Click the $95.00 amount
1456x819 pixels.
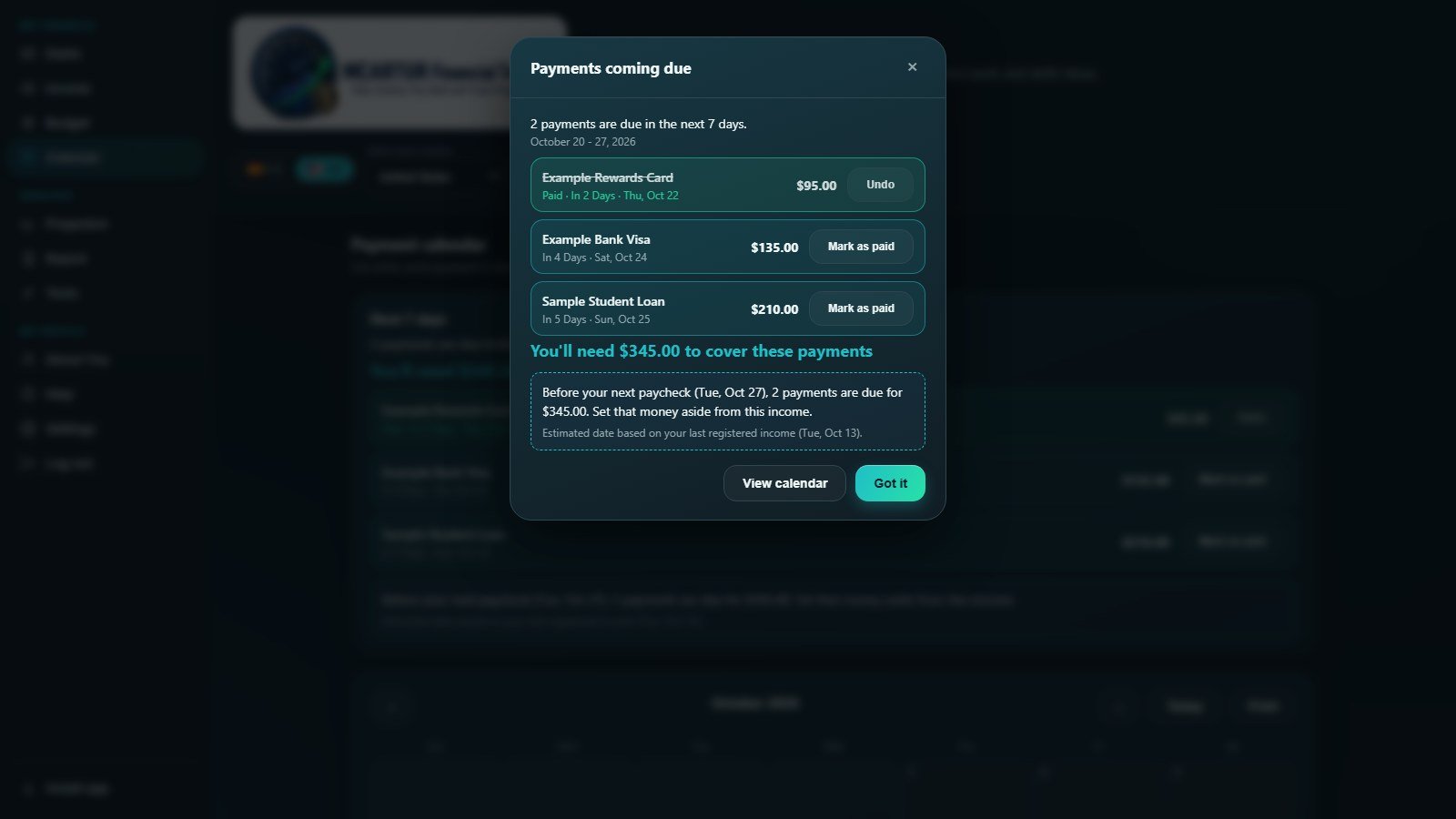pyautogui.click(x=816, y=186)
